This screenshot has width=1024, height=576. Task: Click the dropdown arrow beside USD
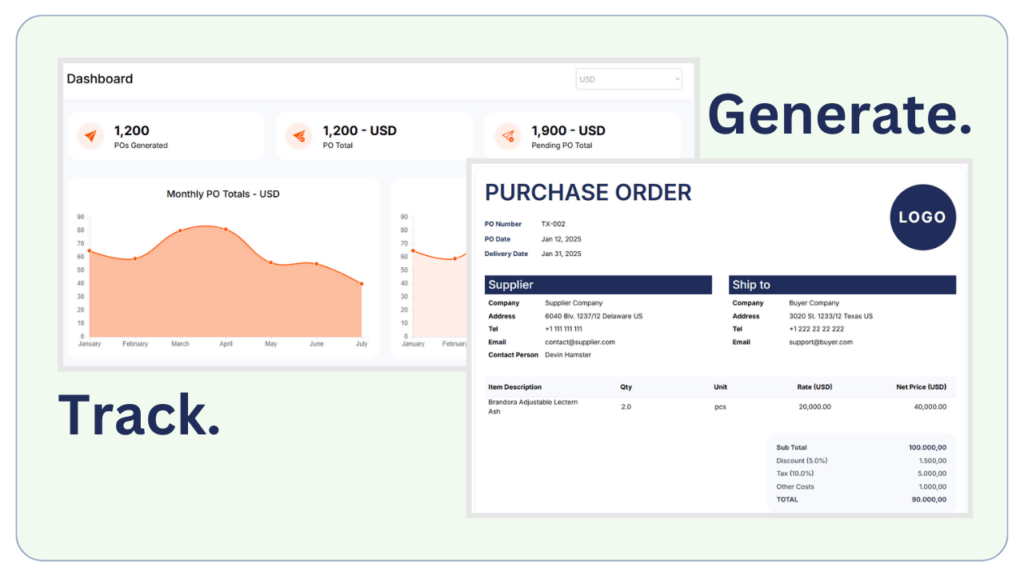pos(679,79)
